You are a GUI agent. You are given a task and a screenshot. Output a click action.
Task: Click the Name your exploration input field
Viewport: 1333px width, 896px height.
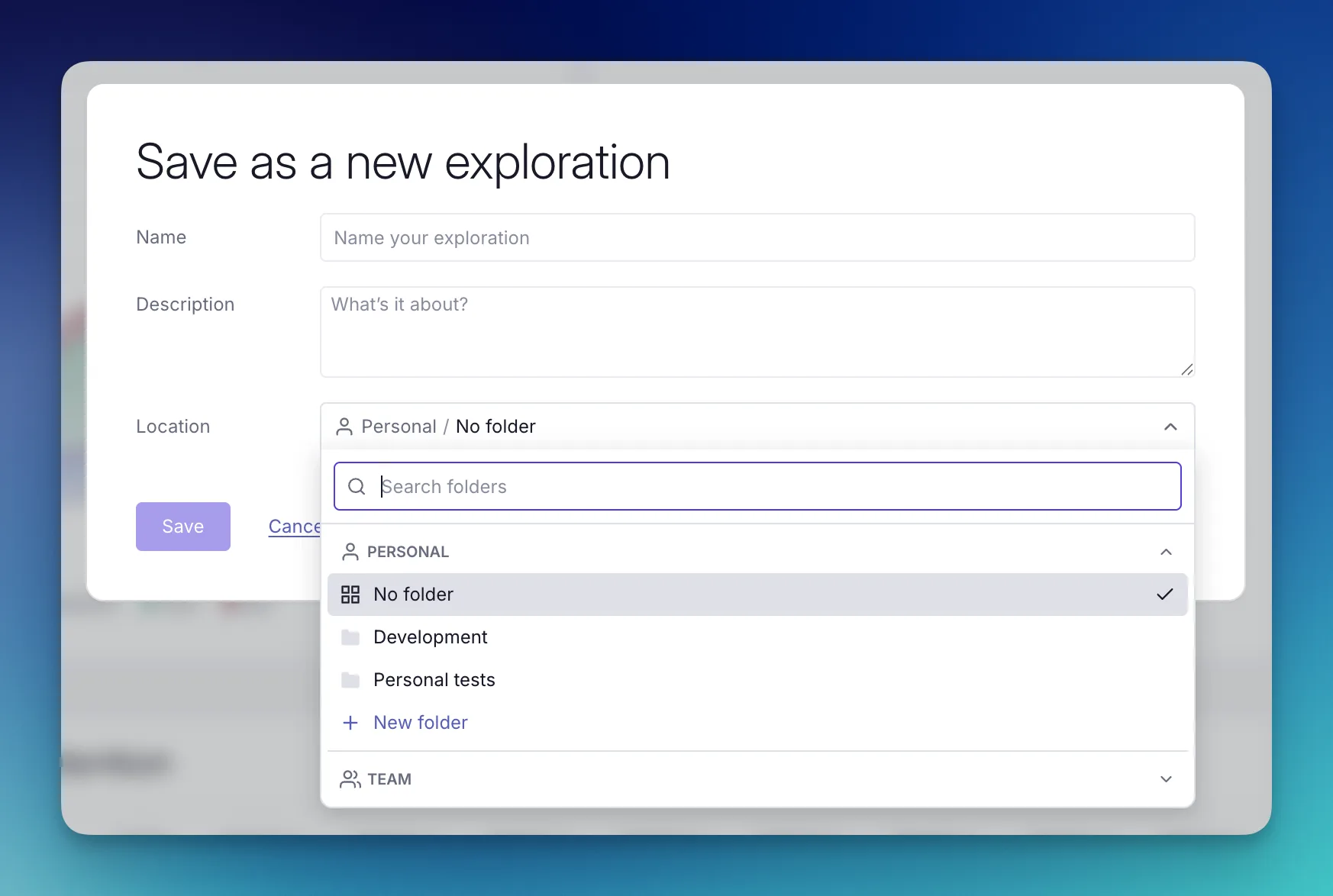(757, 237)
